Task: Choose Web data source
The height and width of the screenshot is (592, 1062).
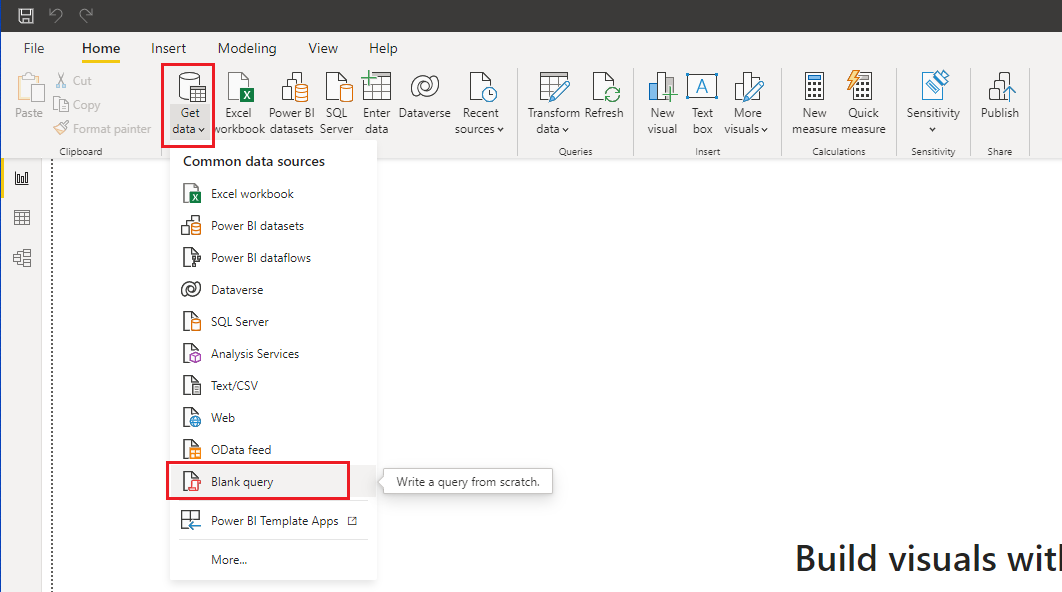Action: [x=273, y=418]
